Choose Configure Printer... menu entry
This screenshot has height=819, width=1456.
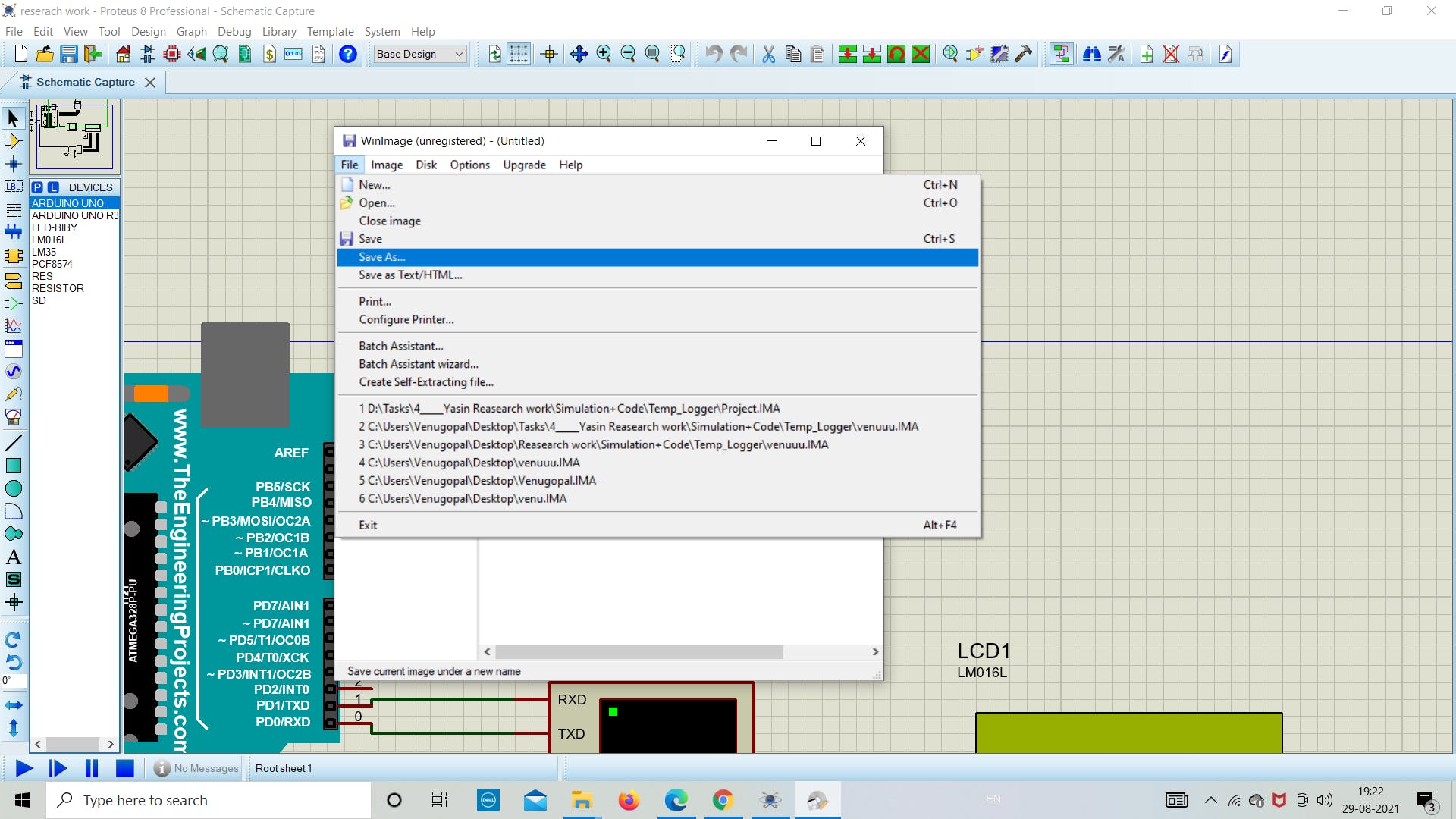[657, 320]
